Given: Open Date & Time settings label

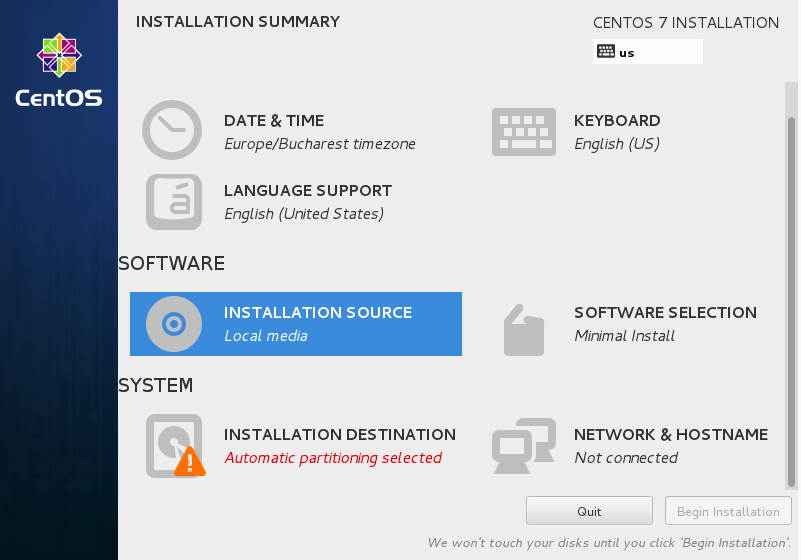Looking at the screenshot, I should (x=274, y=121).
